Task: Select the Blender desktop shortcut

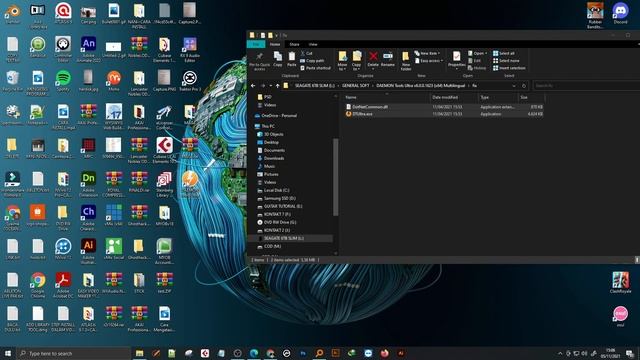Action: [12, 14]
